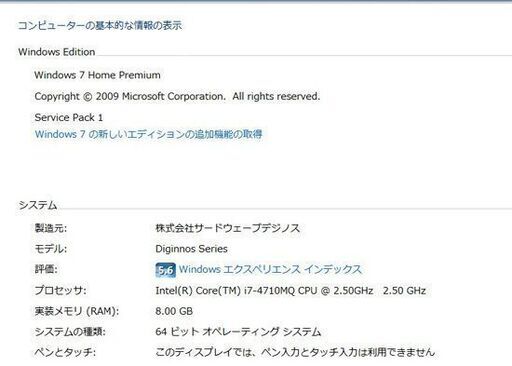Click the Service Pack 1 text
512x366 pixels.
pos(69,117)
